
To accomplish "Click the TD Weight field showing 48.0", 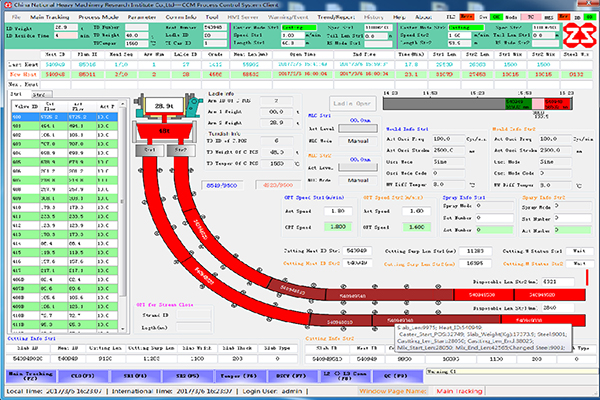I will pyautogui.click(x=137, y=36).
